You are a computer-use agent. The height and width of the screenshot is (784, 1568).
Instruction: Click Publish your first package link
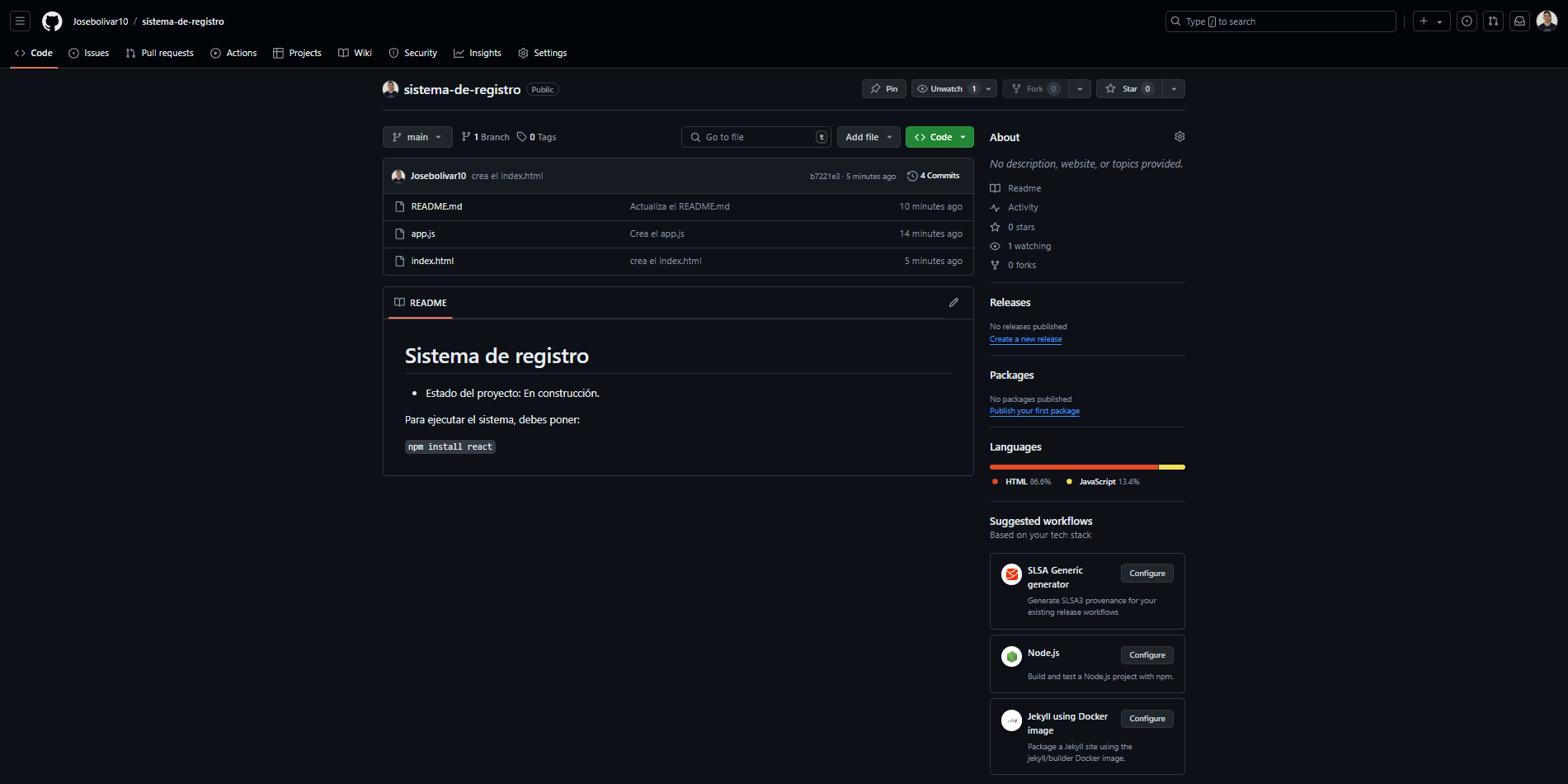click(x=1034, y=411)
